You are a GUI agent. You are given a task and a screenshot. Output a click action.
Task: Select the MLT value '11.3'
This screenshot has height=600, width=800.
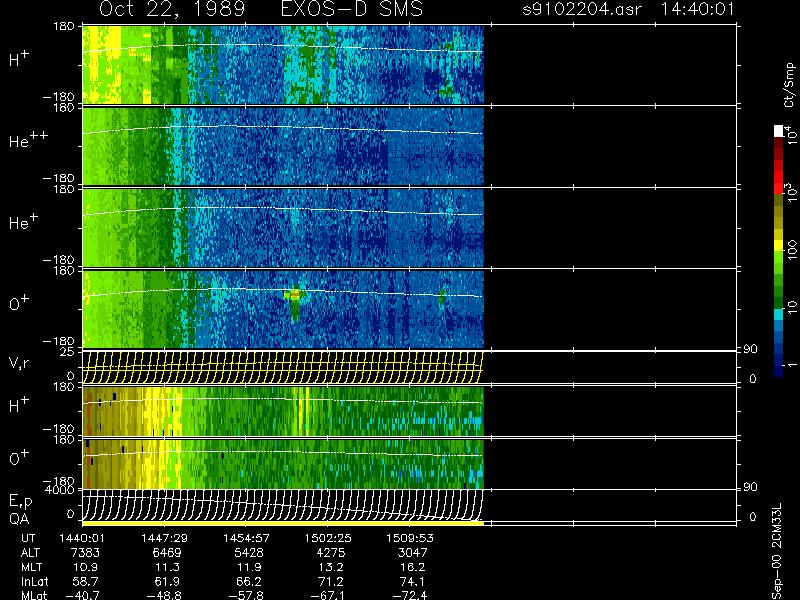tap(169, 567)
